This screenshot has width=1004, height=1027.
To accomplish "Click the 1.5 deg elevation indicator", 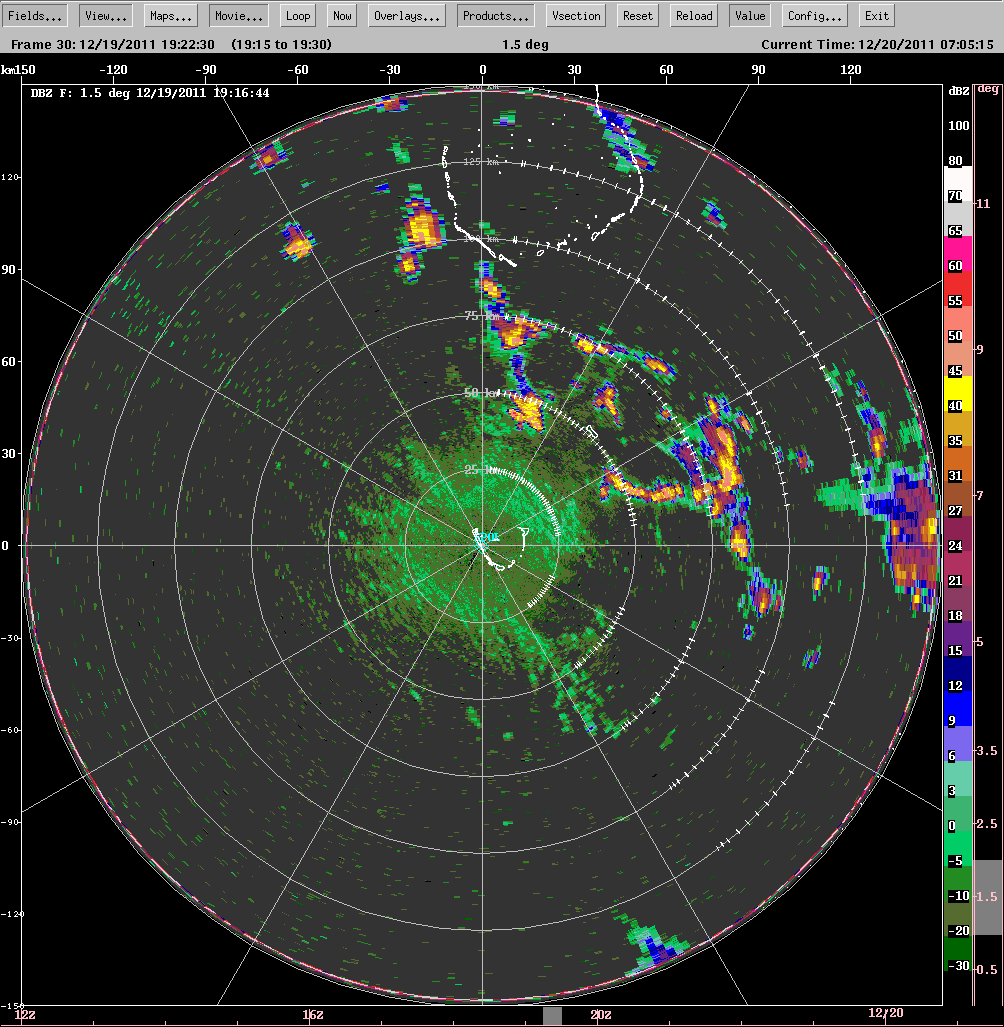I will 525,44.
